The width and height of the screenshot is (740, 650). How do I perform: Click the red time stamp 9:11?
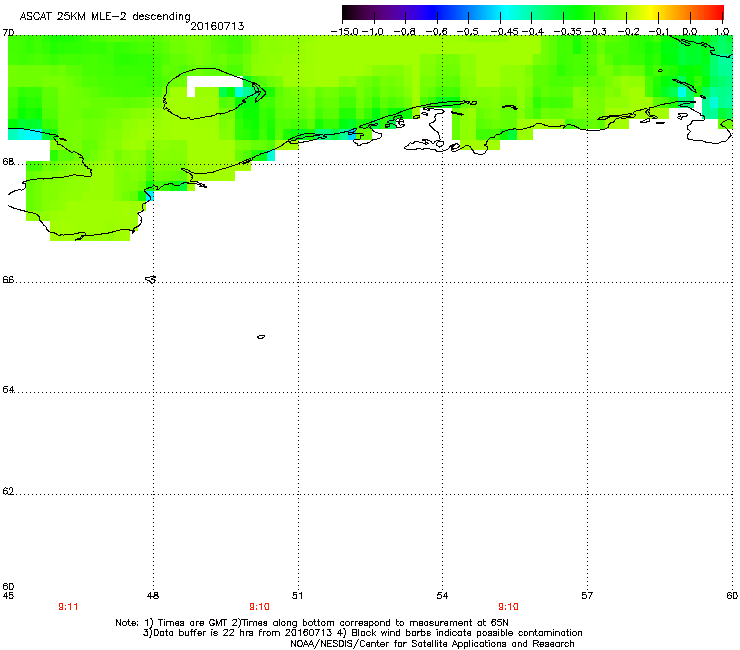(68, 607)
